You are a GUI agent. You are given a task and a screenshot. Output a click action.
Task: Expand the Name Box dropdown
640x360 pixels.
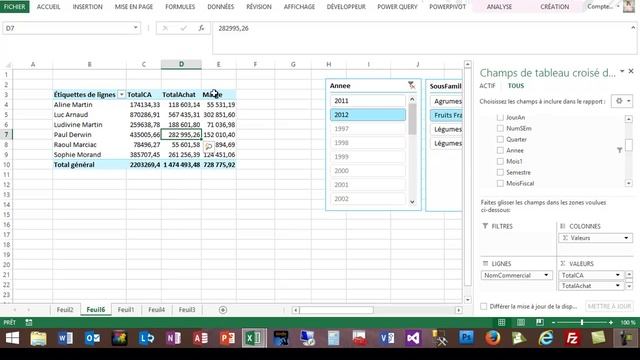pos(136,28)
